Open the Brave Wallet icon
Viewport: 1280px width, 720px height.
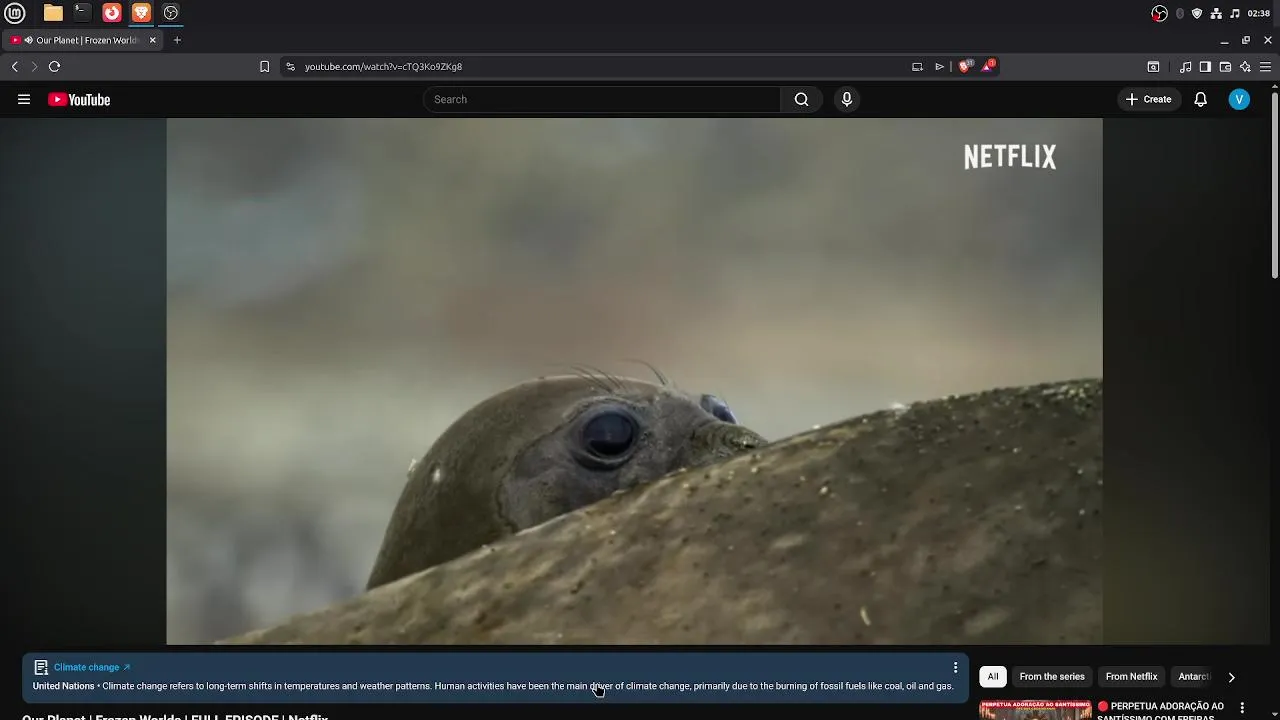(1225, 67)
